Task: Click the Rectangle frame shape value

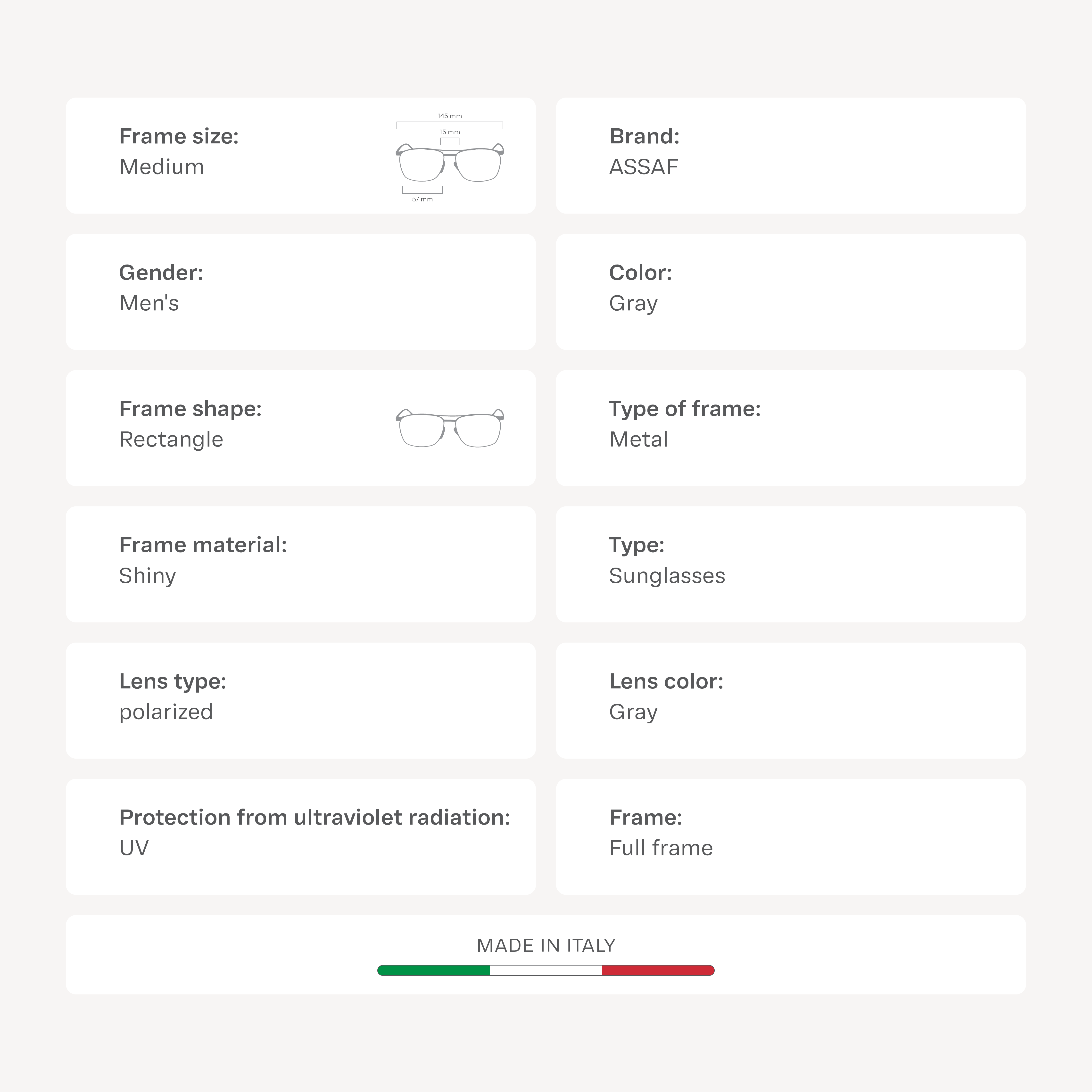Action: (171, 439)
